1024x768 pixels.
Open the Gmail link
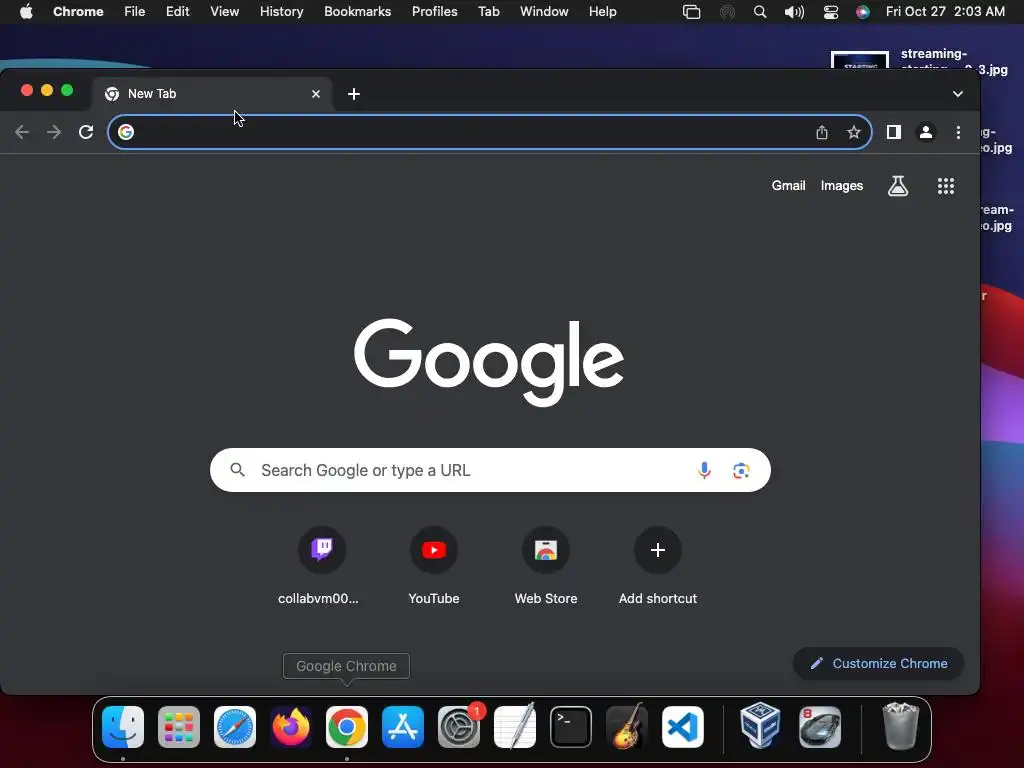[788, 185]
